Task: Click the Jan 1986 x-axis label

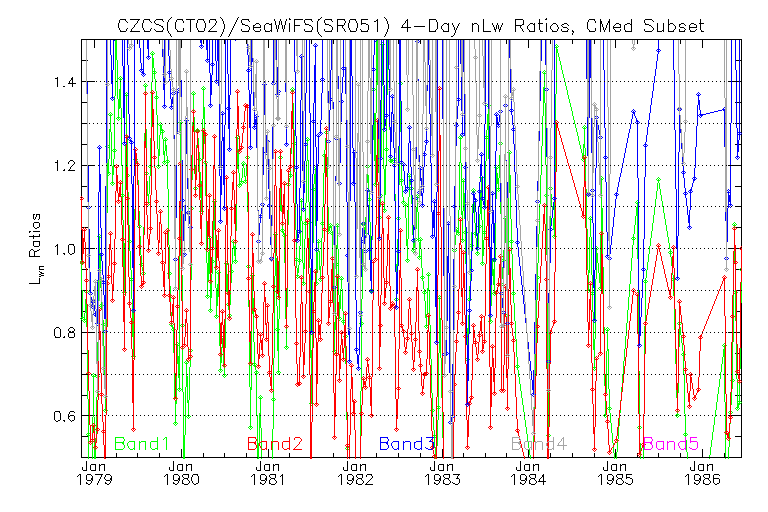Action: click(702, 473)
